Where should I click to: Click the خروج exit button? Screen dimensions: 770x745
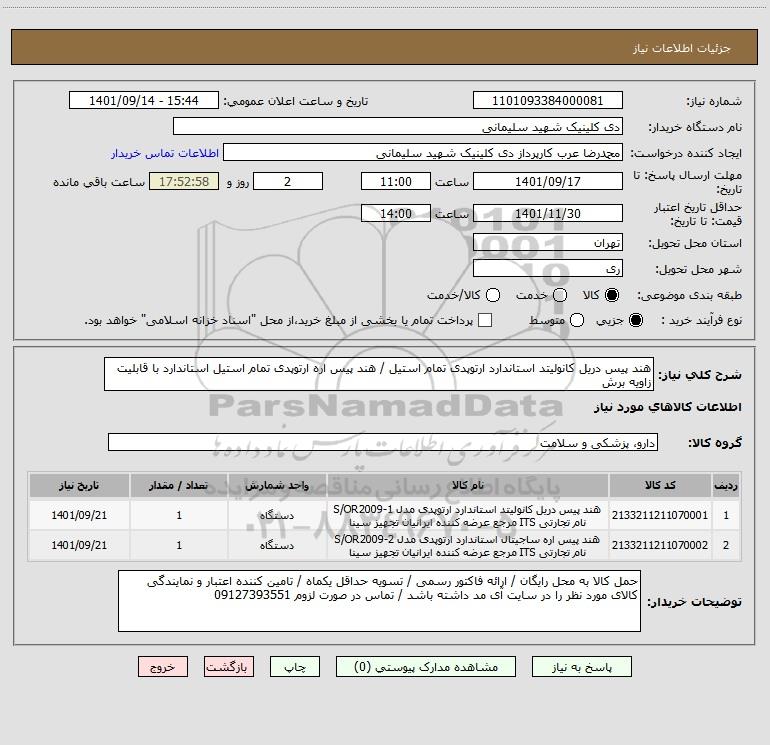point(163,667)
